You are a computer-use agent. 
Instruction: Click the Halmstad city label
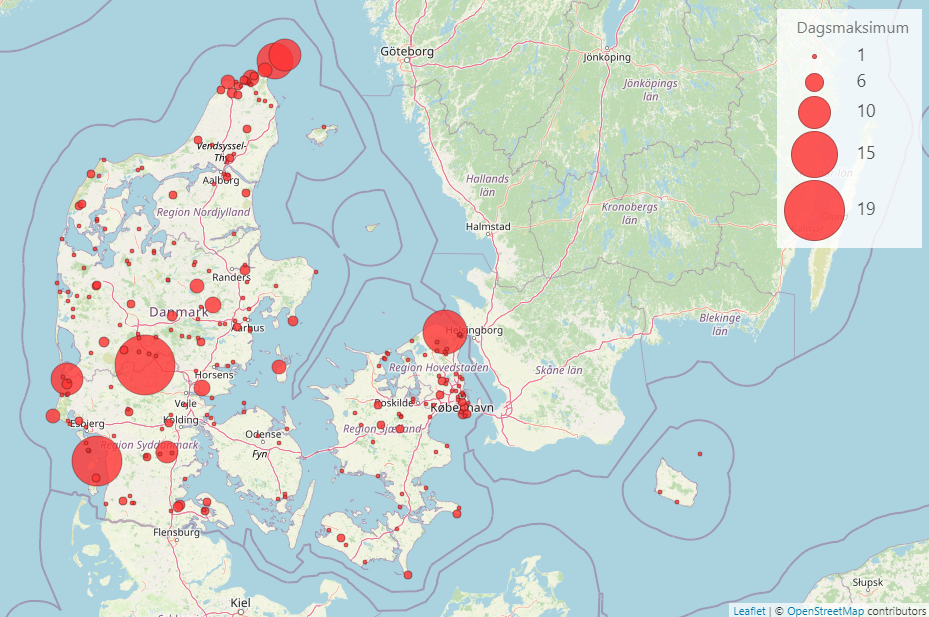[x=488, y=227]
